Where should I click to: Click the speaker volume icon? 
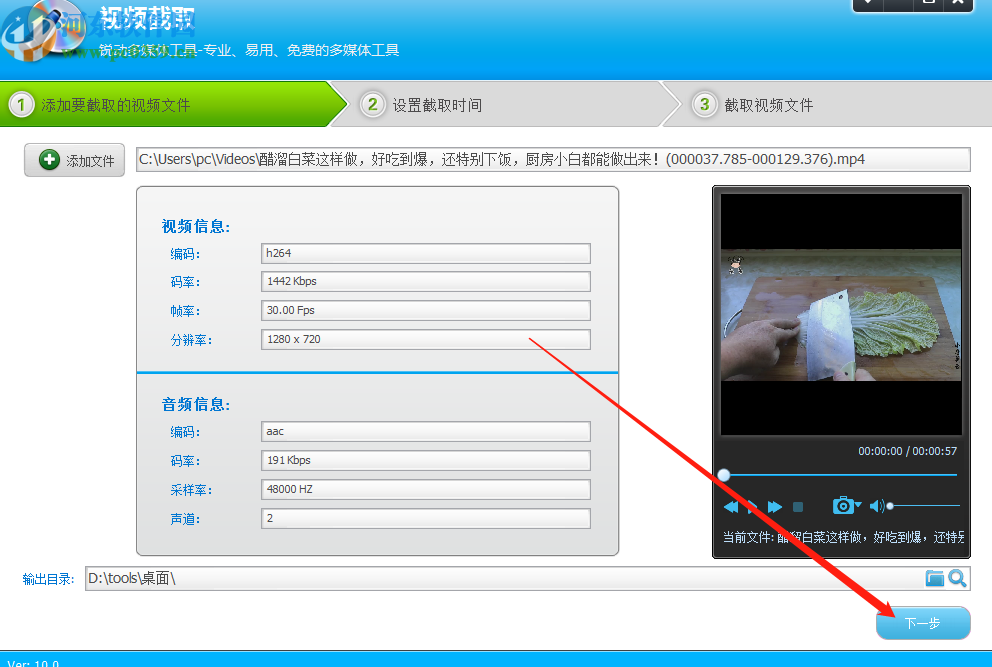tap(876, 505)
